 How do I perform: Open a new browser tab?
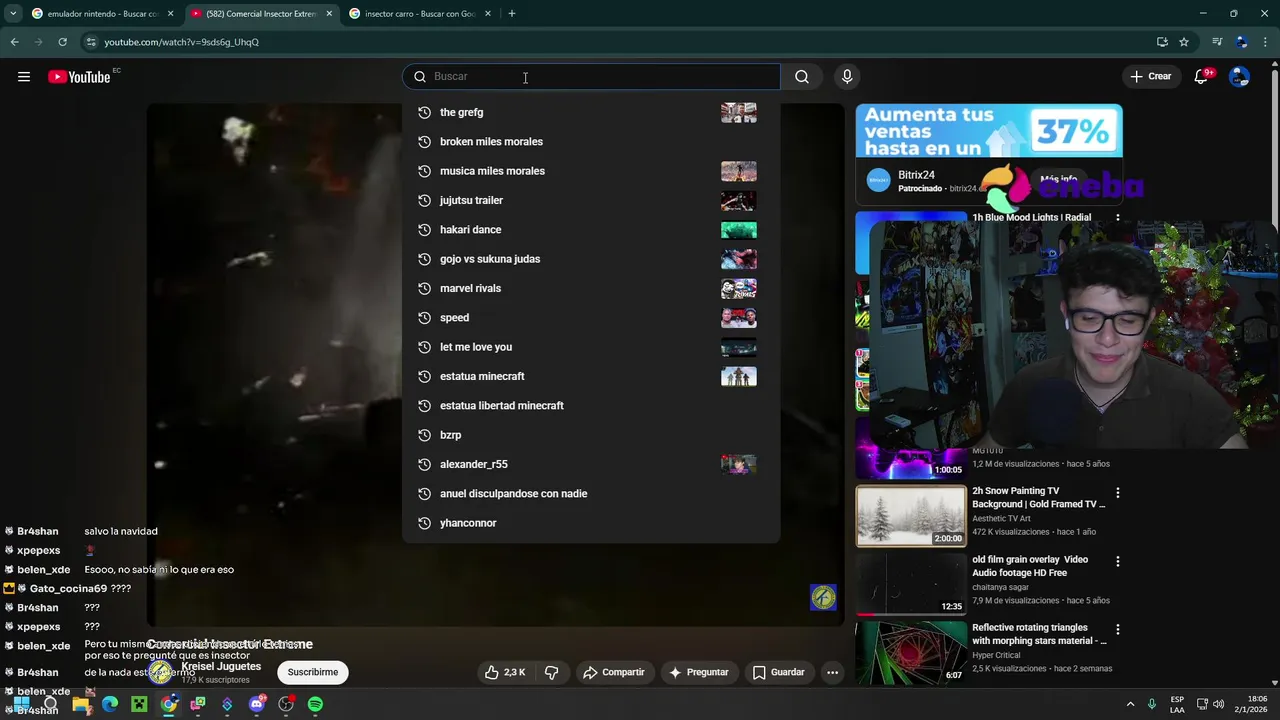512,14
